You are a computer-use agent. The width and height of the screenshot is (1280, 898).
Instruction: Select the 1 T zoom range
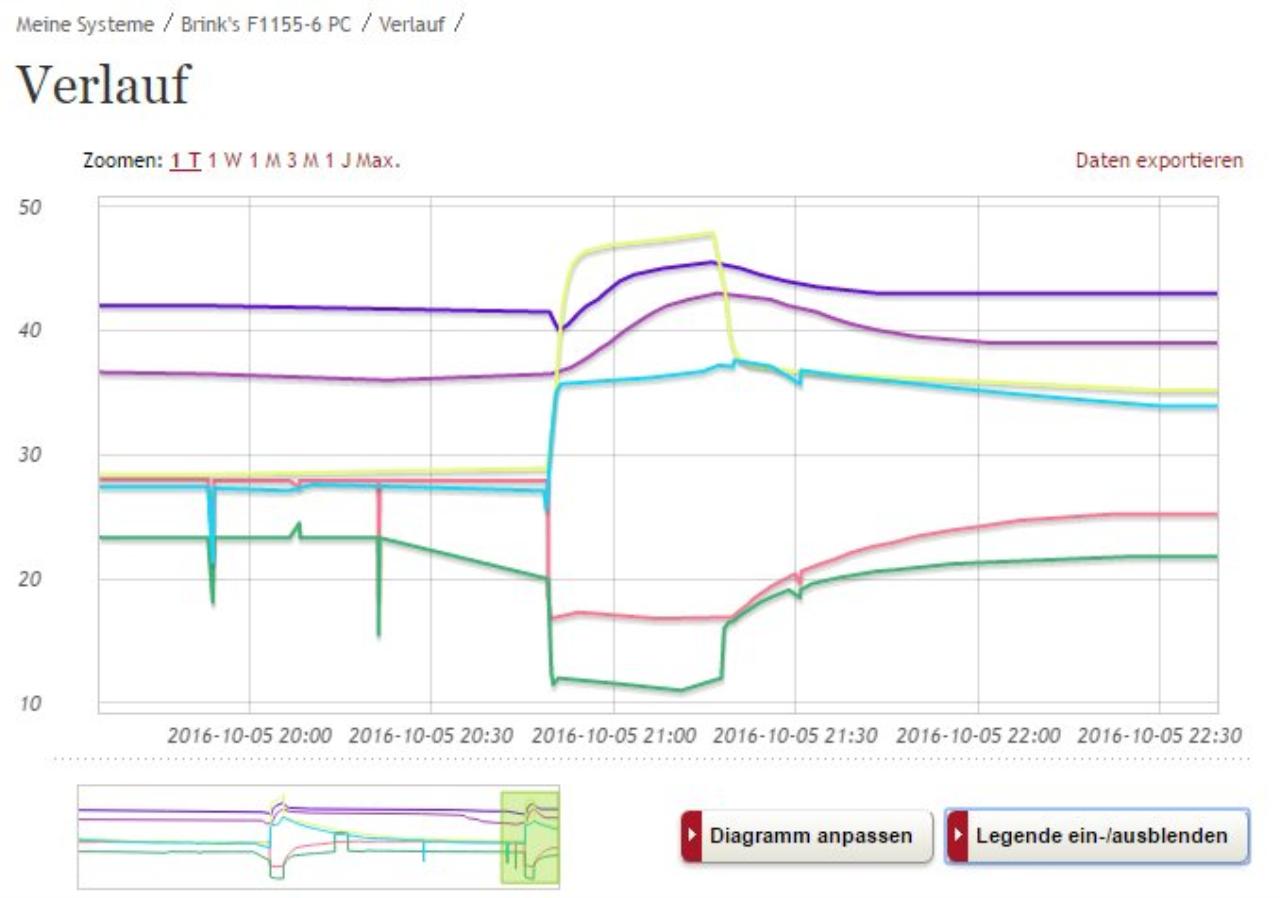[186, 160]
